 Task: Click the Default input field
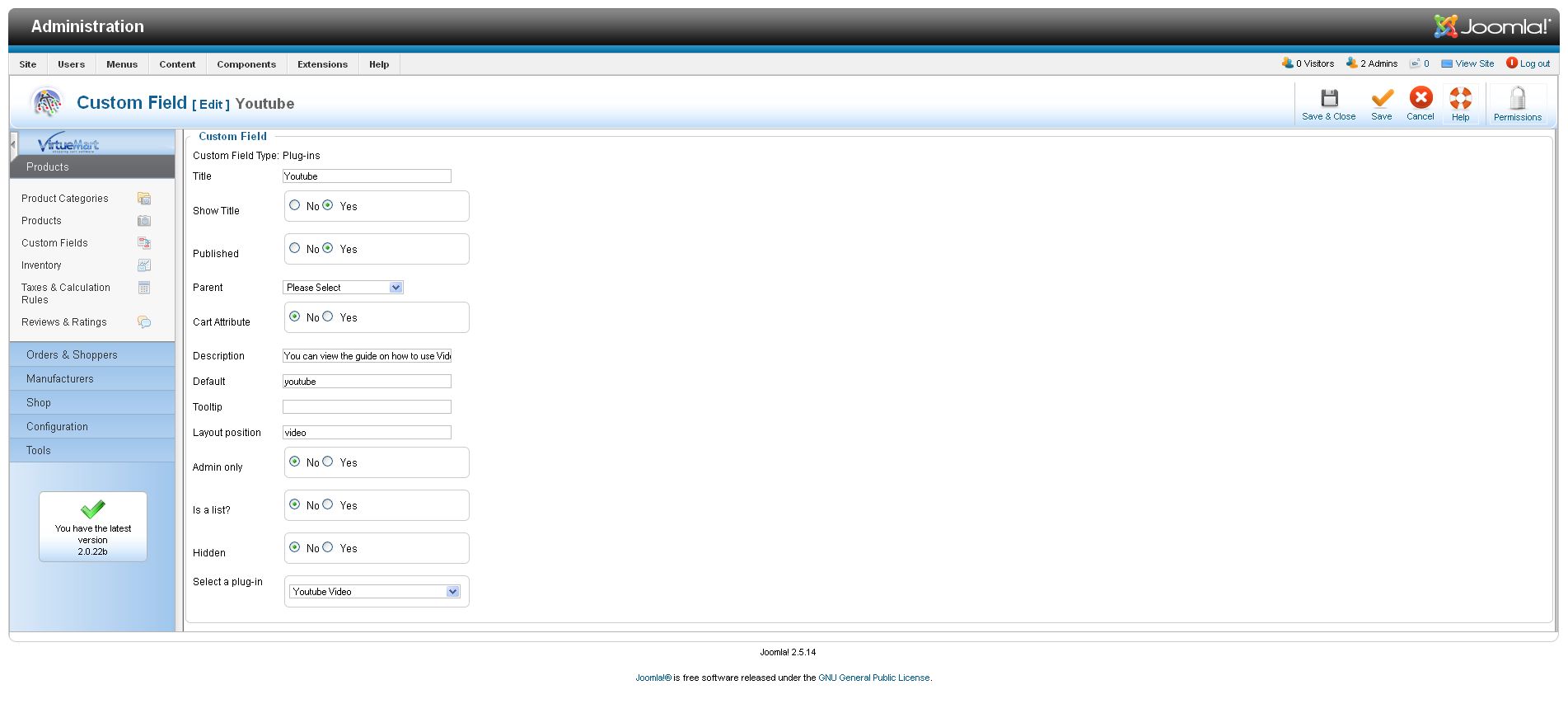click(367, 382)
